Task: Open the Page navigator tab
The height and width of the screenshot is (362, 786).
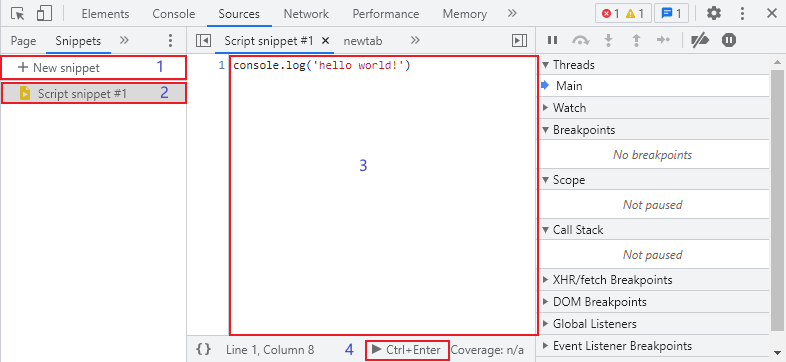Action: (x=23, y=41)
